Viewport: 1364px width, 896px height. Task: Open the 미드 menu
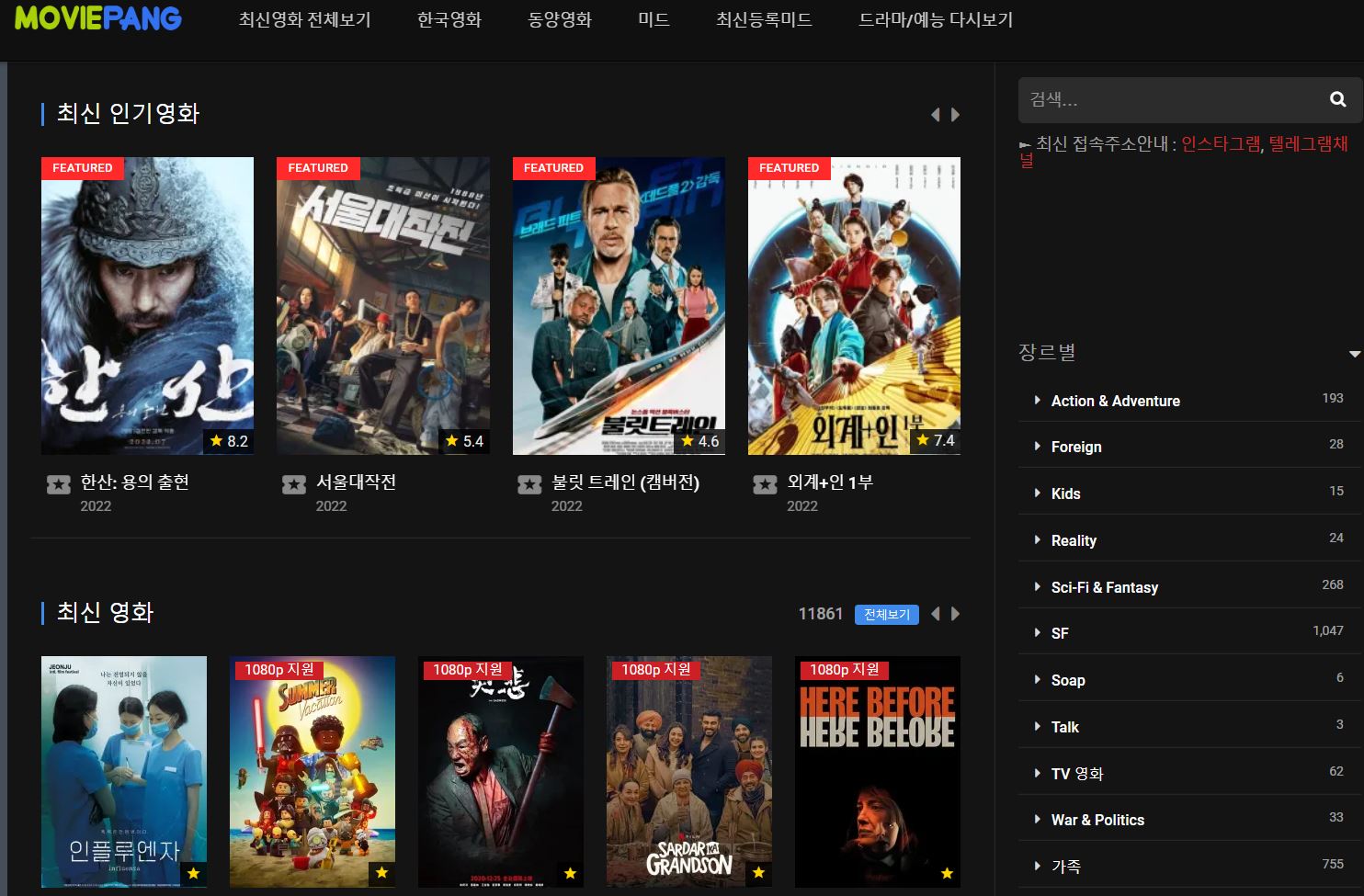coord(654,19)
